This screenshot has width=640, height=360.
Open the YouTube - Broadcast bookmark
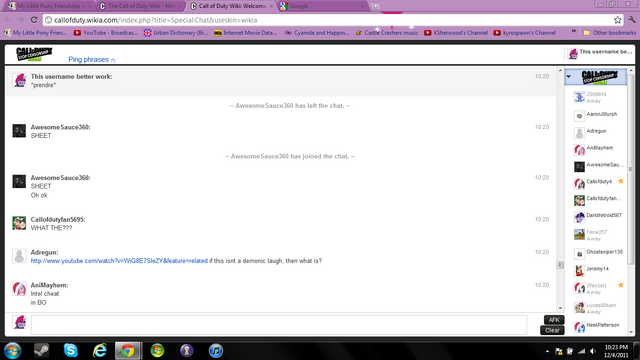point(106,33)
